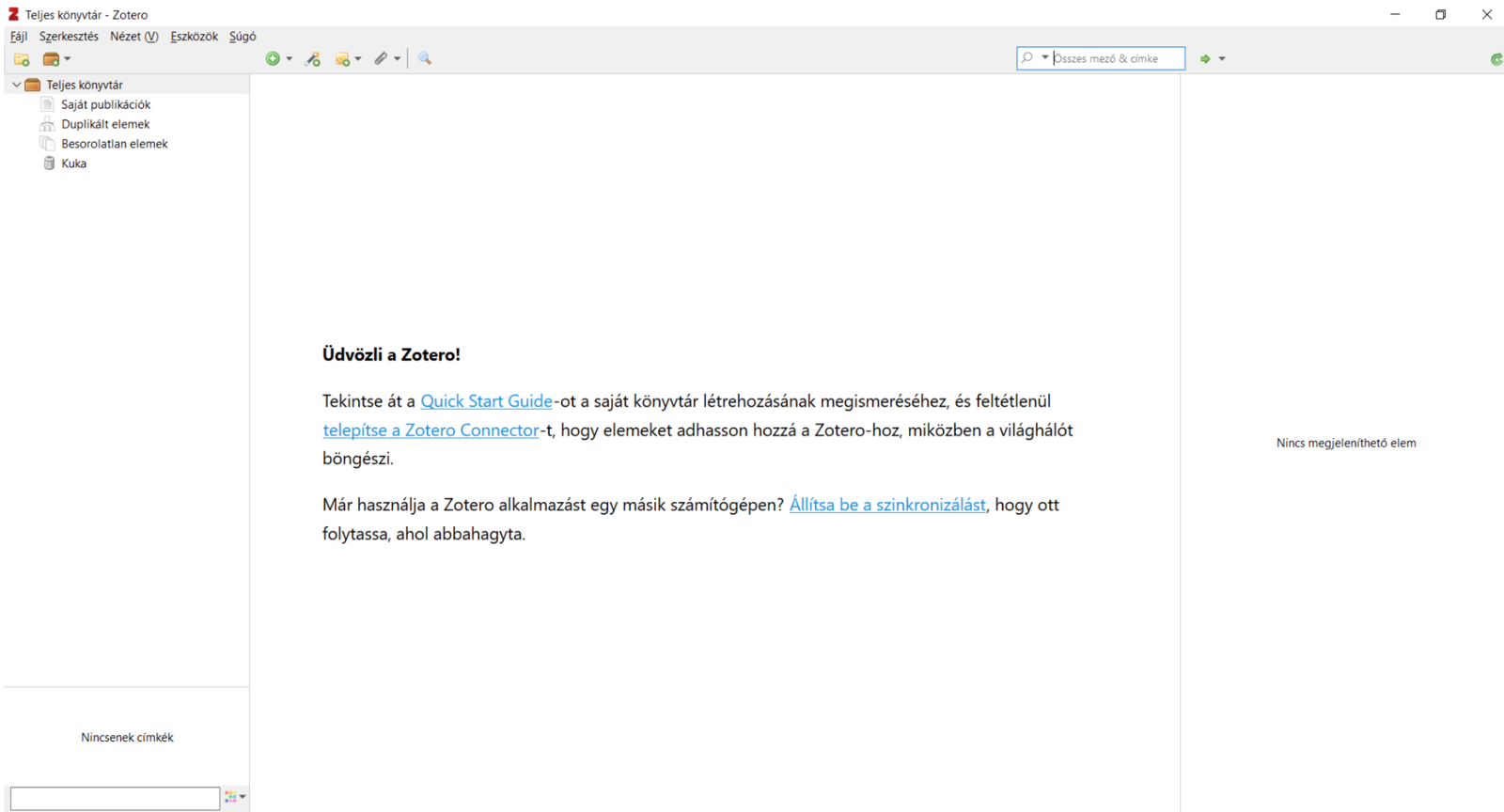Click the 'Állítsa be a szinkronizálást' link
Screen dimensions: 1504x812
(x=887, y=505)
